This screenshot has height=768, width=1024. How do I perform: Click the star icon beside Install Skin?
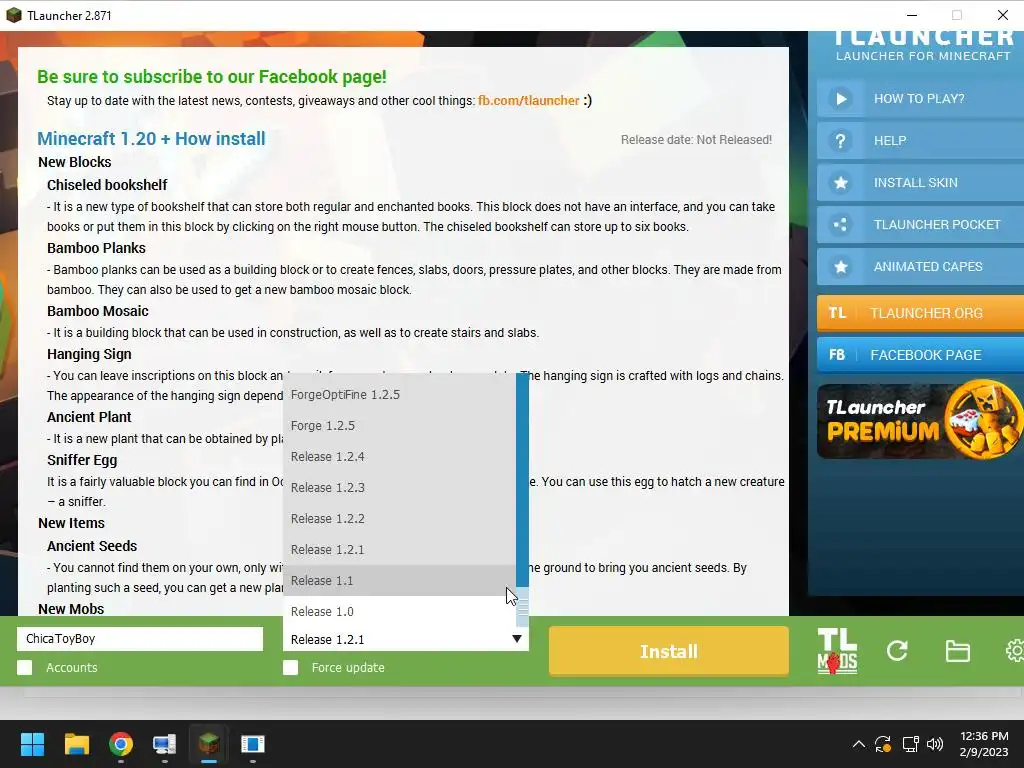click(x=840, y=183)
